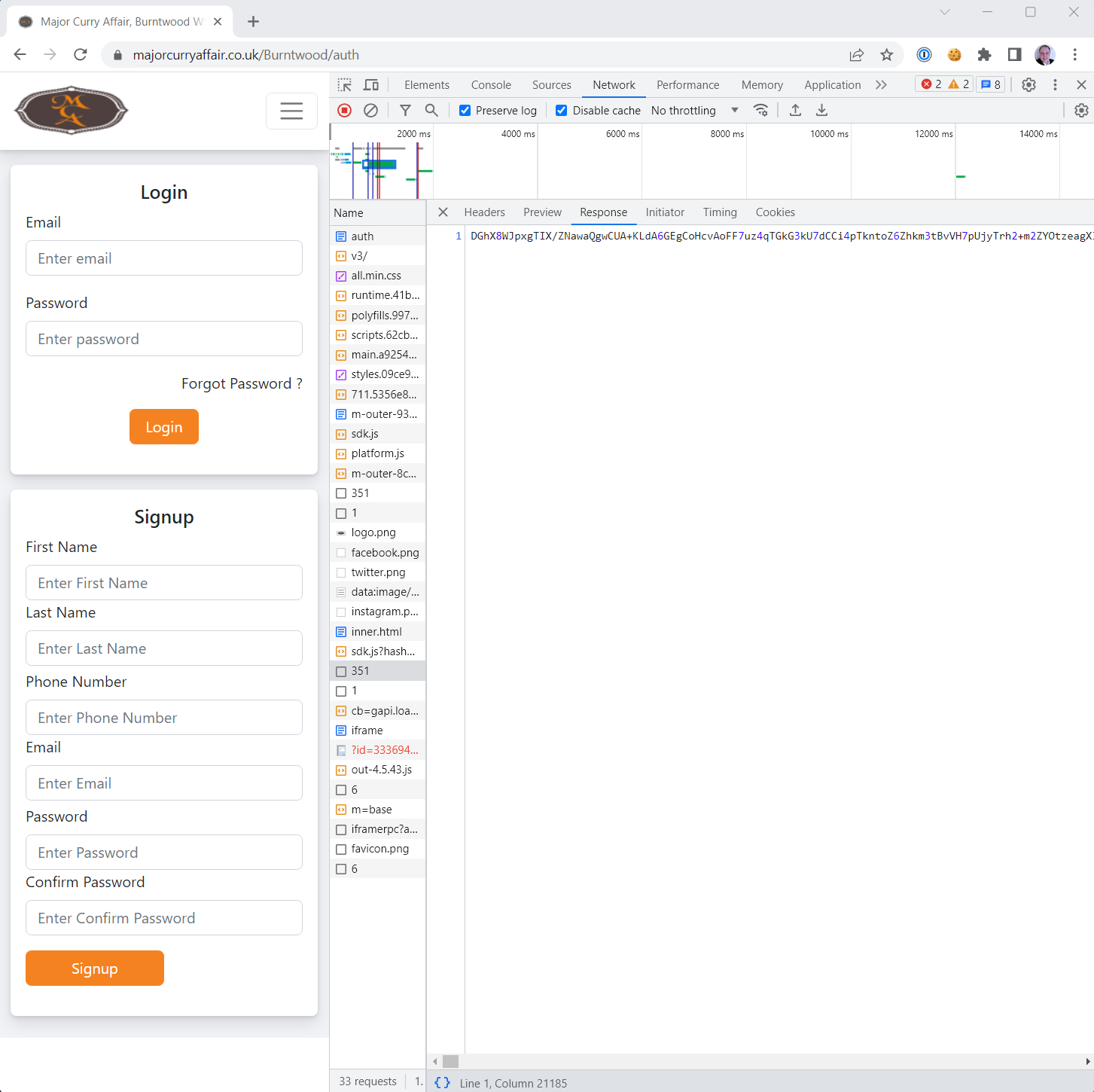1094x1092 pixels.
Task: Click the stop recording network log icon
Action: 345,111
